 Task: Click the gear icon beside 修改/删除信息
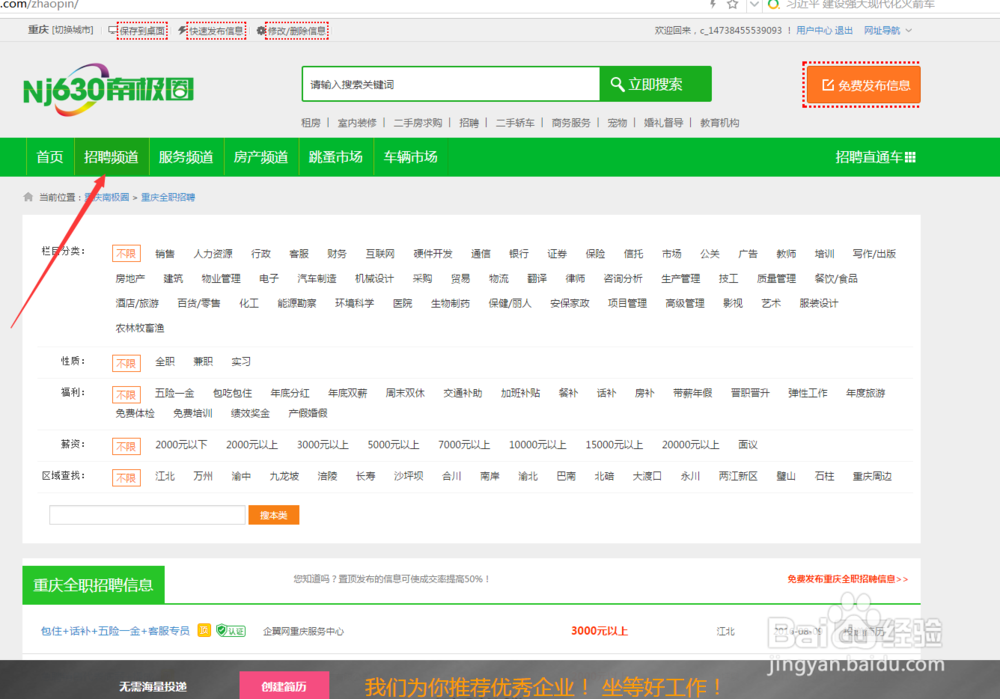point(262,29)
